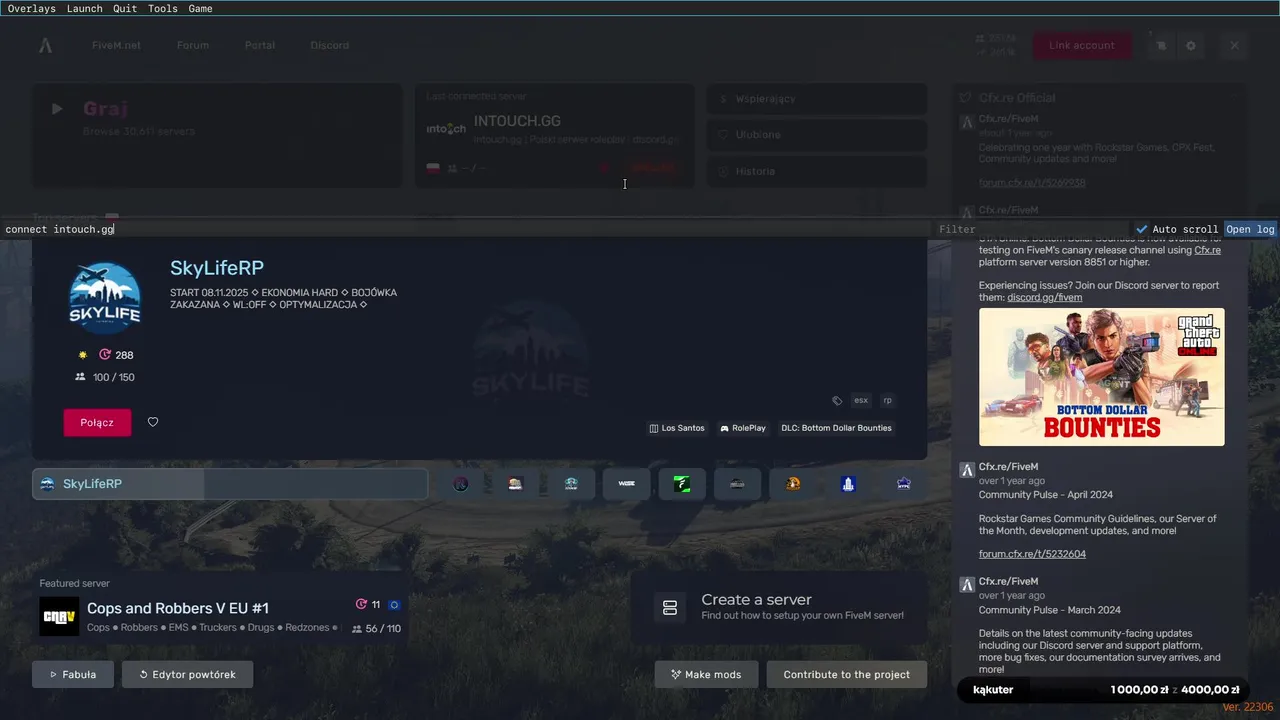Click the tag icon near esx
The width and height of the screenshot is (1280, 720).
(x=837, y=400)
